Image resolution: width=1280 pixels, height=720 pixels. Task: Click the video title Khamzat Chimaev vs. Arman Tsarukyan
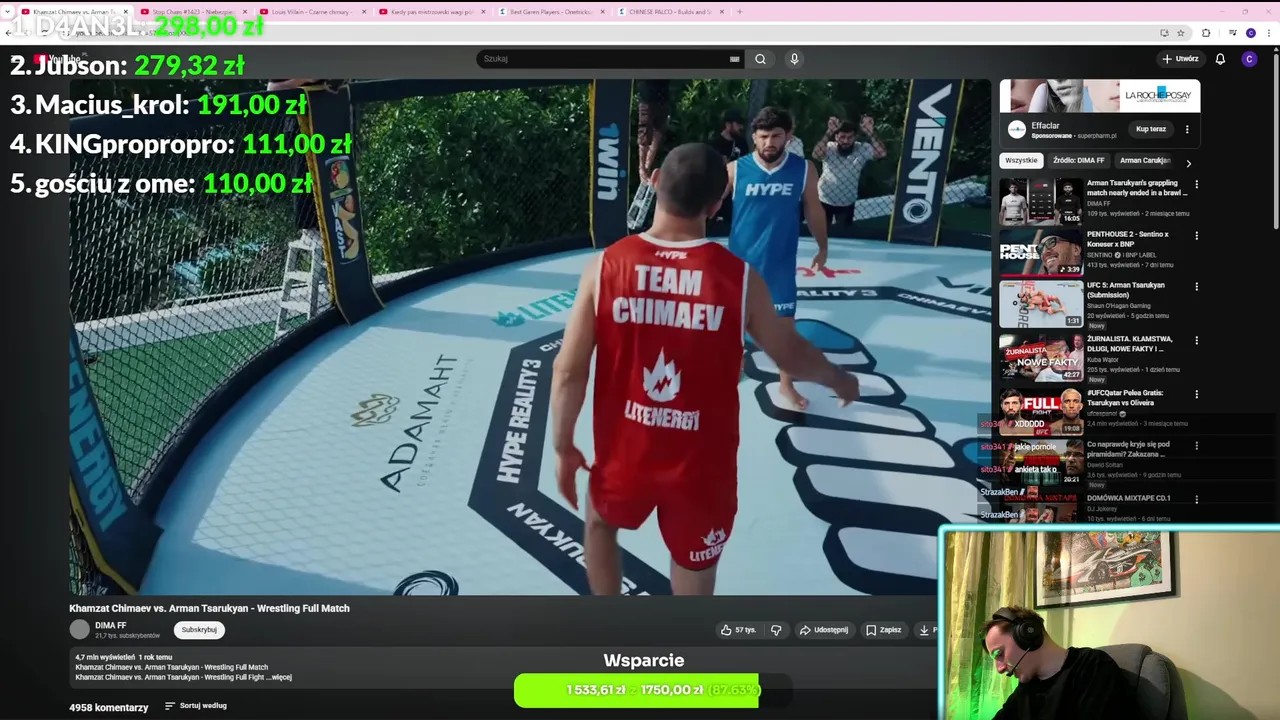209,608
